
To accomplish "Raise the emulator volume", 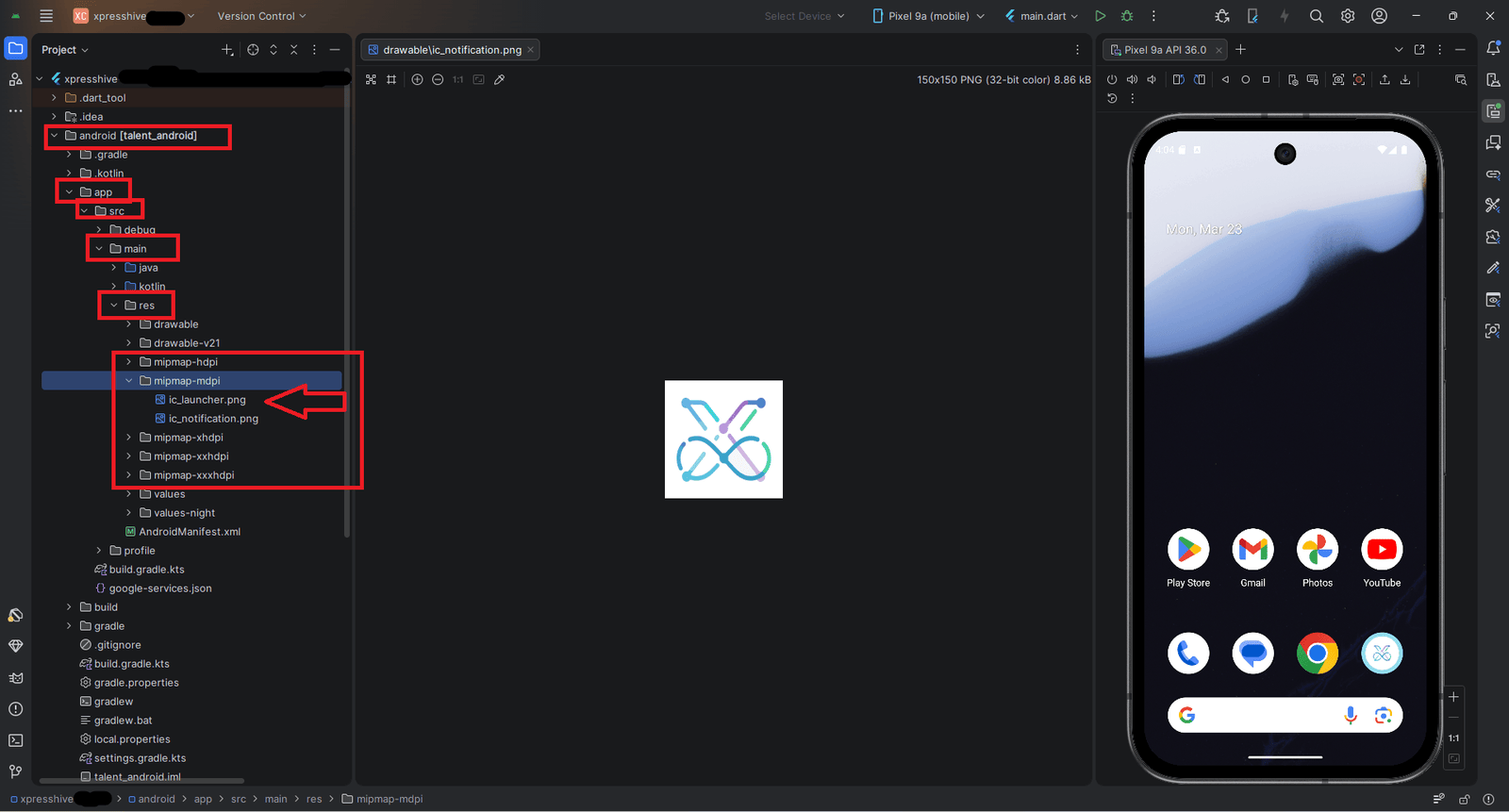I will pyautogui.click(x=1132, y=80).
